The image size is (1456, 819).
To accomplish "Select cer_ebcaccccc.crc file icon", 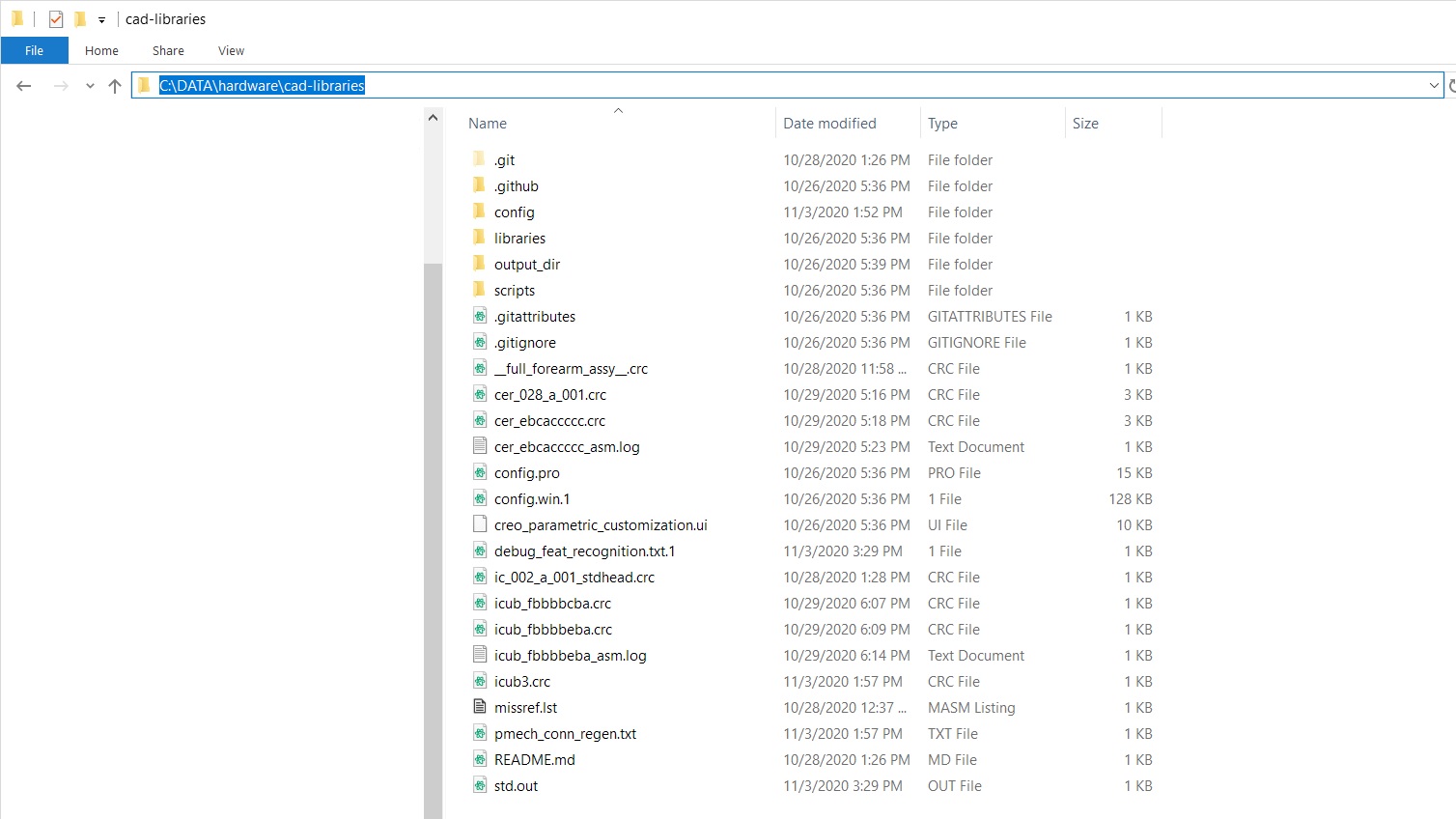I will coord(480,420).
